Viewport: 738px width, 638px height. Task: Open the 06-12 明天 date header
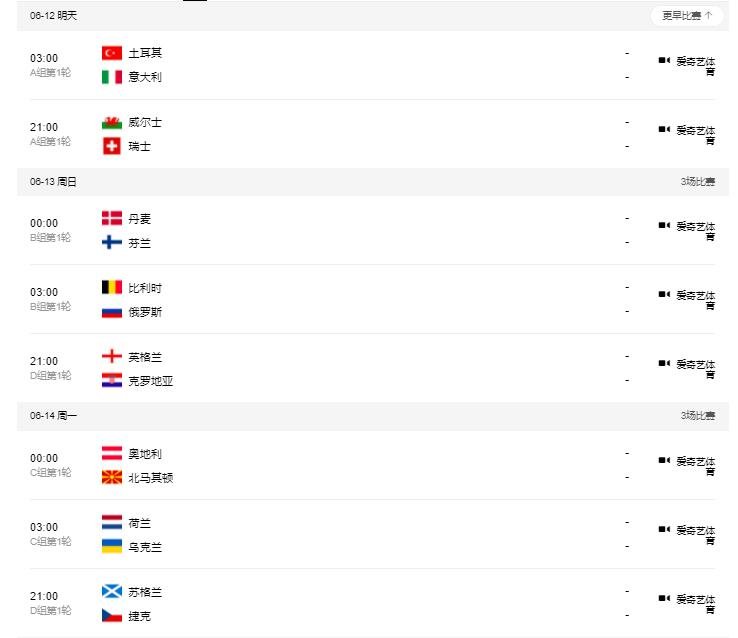click(x=53, y=16)
